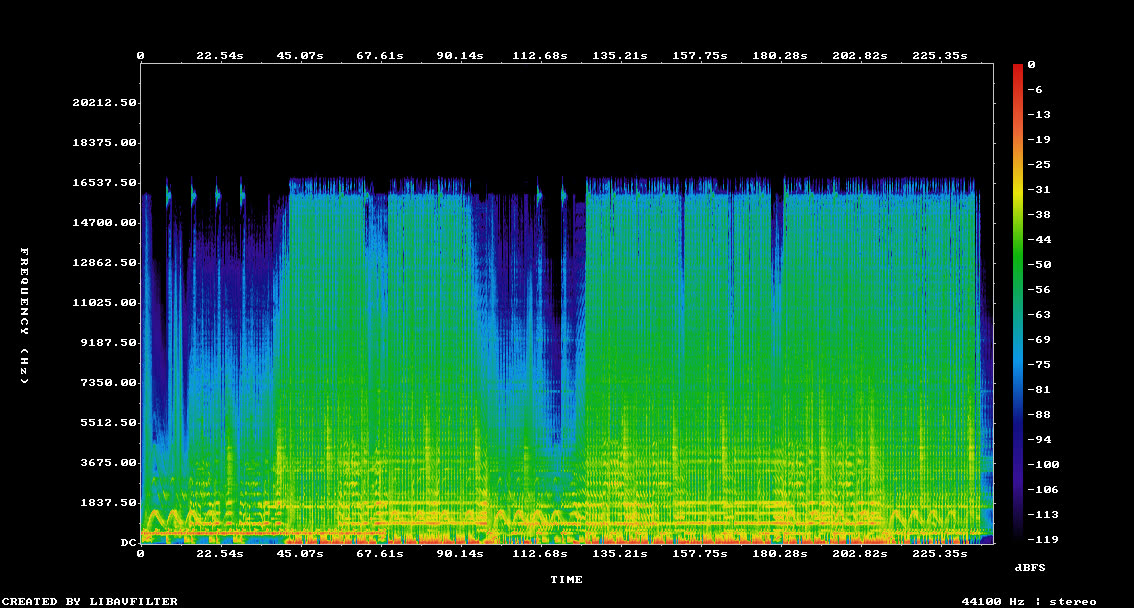
Task: Click the TIME axis title
Action: pyautogui.click(x=566, y=579)
